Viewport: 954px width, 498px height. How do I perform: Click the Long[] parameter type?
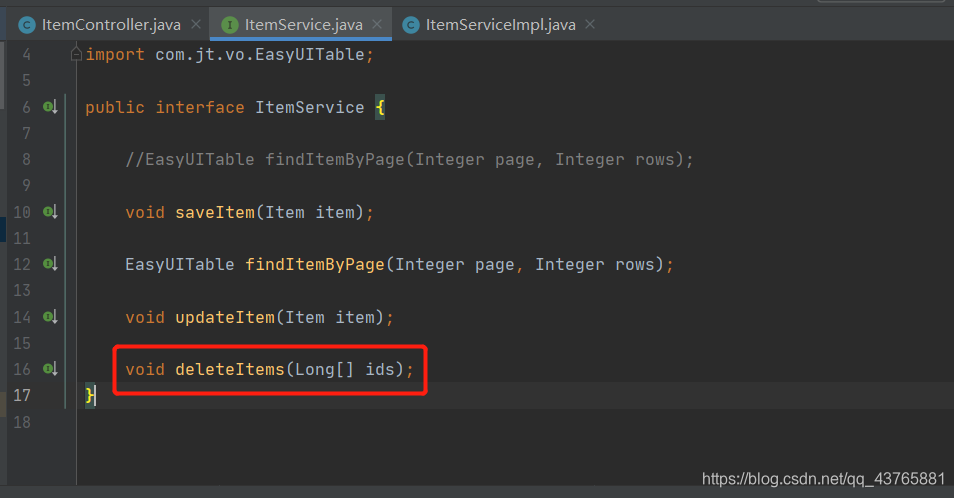tap(324, 369)
